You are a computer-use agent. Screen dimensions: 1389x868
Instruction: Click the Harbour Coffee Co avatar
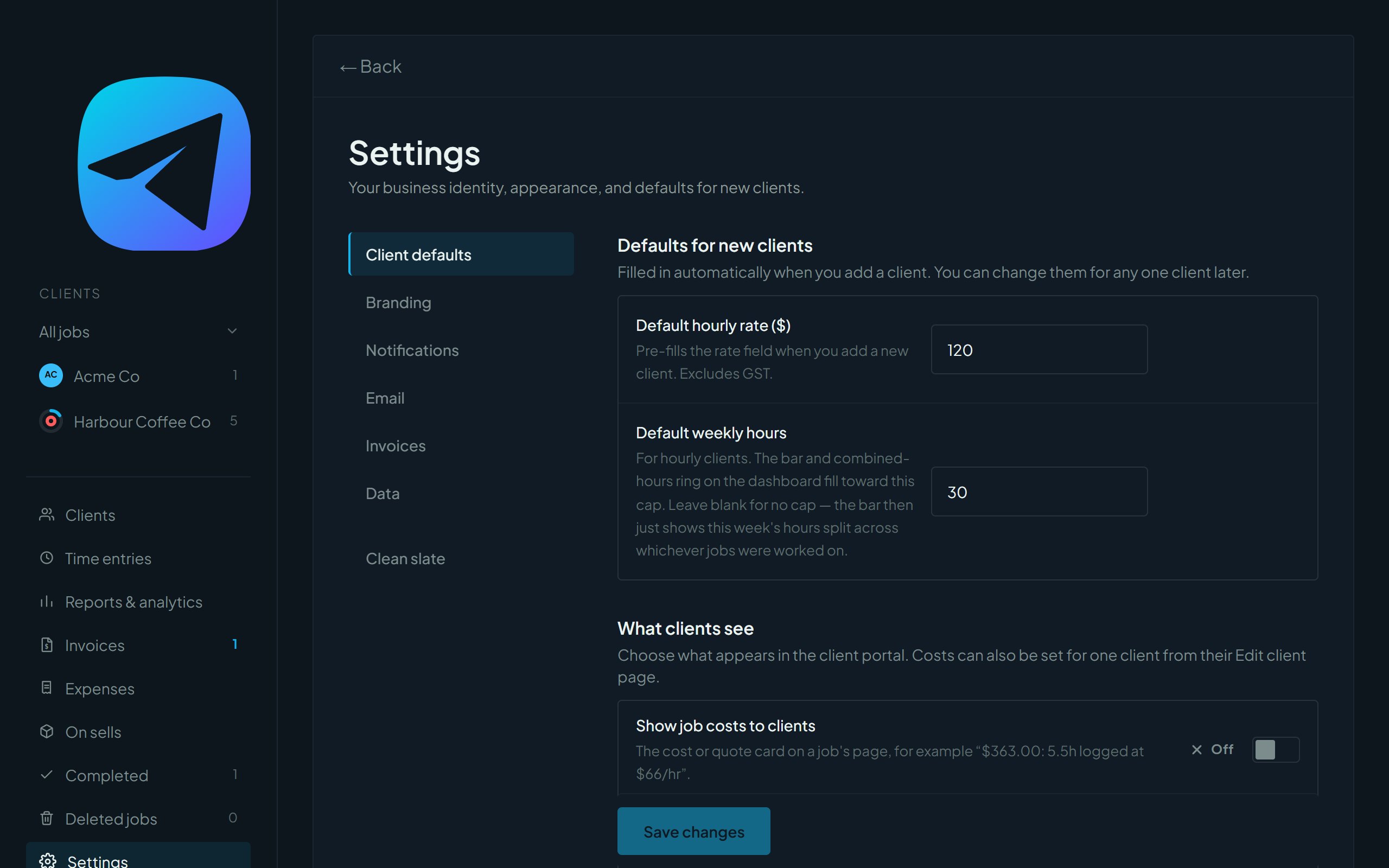tap(51, 421)
